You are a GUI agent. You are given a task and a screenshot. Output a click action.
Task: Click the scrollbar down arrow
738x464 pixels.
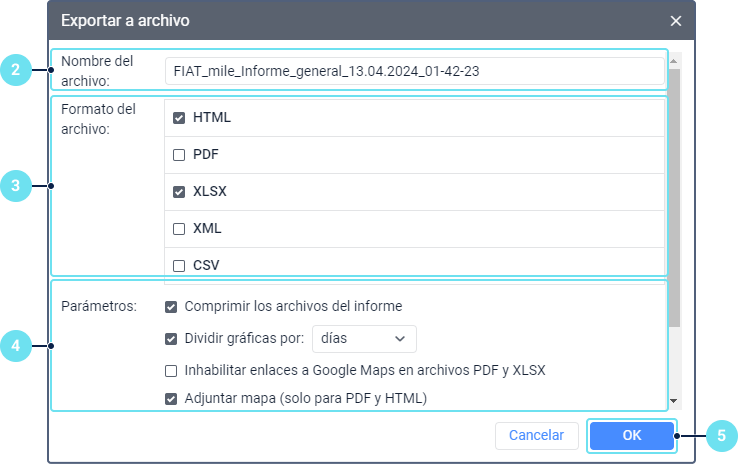674,401
